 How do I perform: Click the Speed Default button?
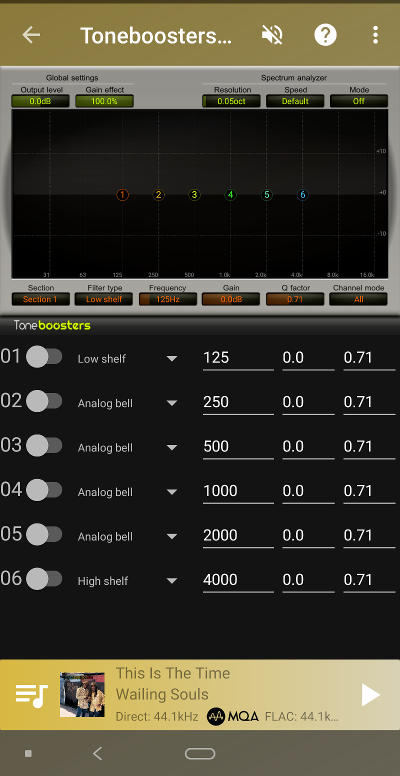coord(295,101)
